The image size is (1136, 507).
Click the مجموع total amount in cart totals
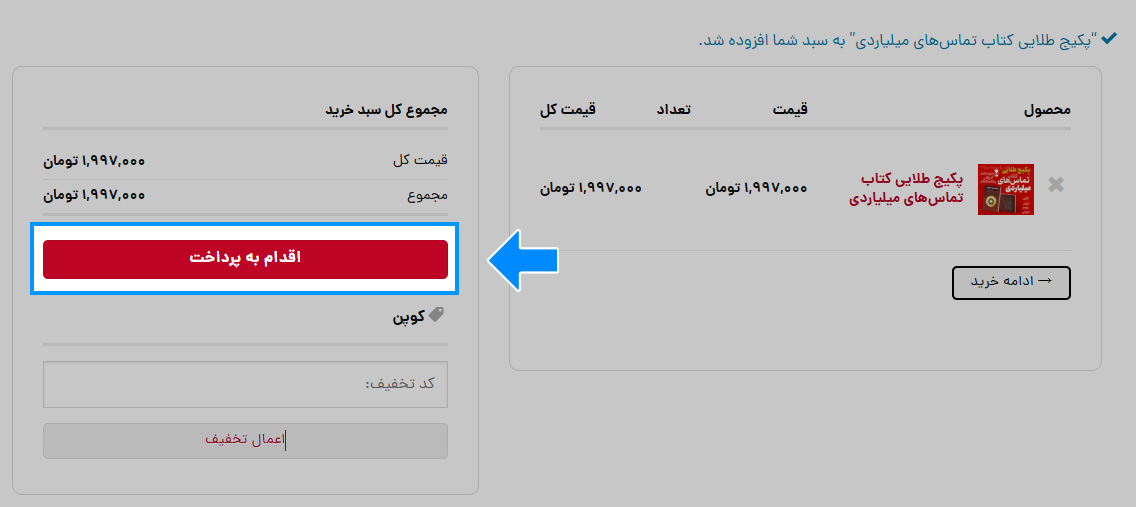coord(93,196)
